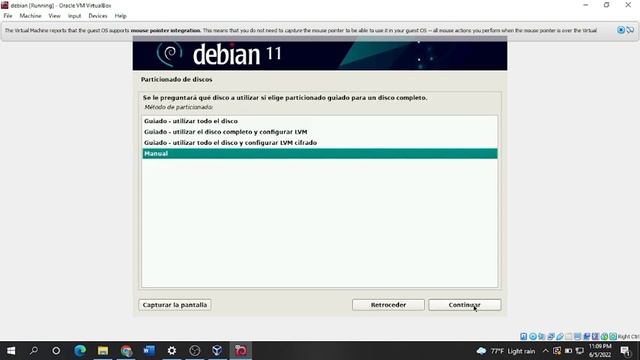The image size is (640, 360).
Task: Open the taskbar search
Action: click(x=34, y=351)
